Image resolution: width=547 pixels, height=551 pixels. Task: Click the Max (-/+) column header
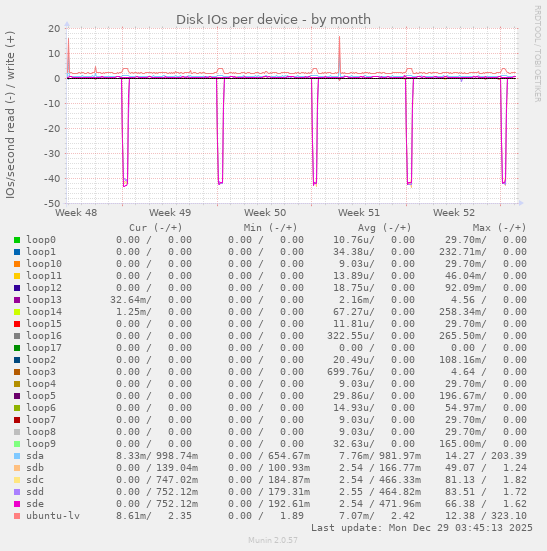pos(499,228)
